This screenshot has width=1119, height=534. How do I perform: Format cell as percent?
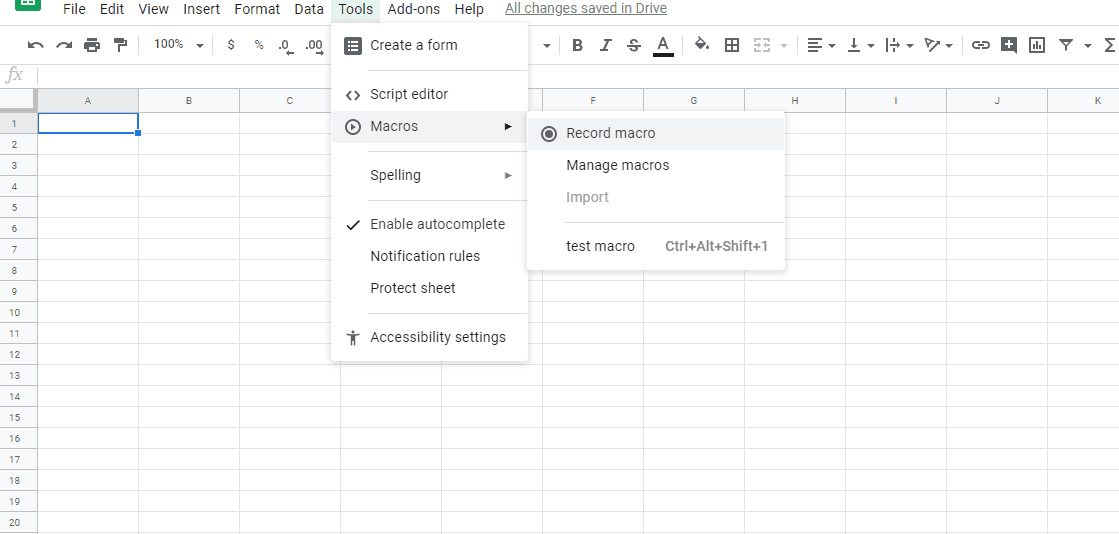click(x=259, y=45)
